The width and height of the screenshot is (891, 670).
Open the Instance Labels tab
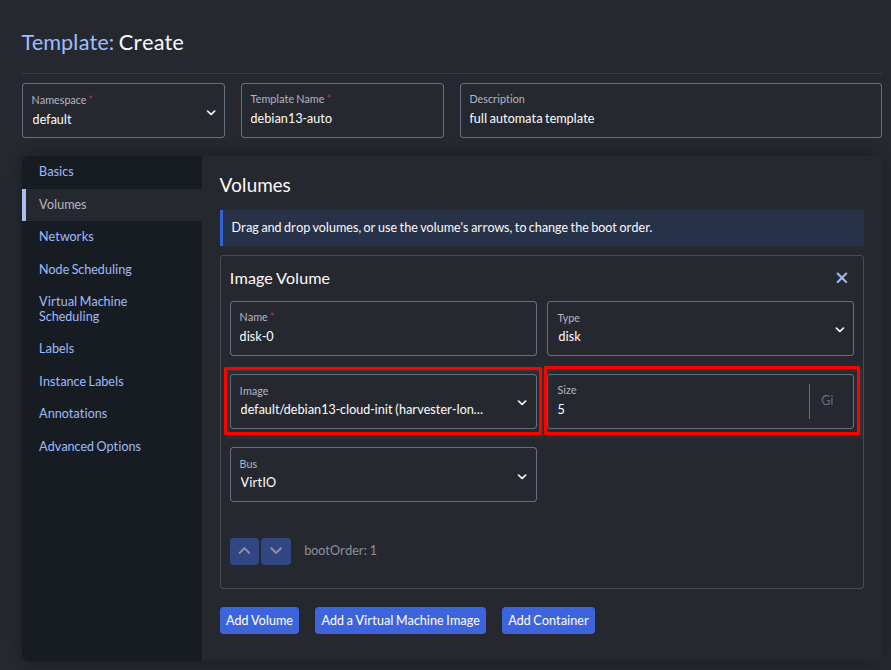pos(81,381)
